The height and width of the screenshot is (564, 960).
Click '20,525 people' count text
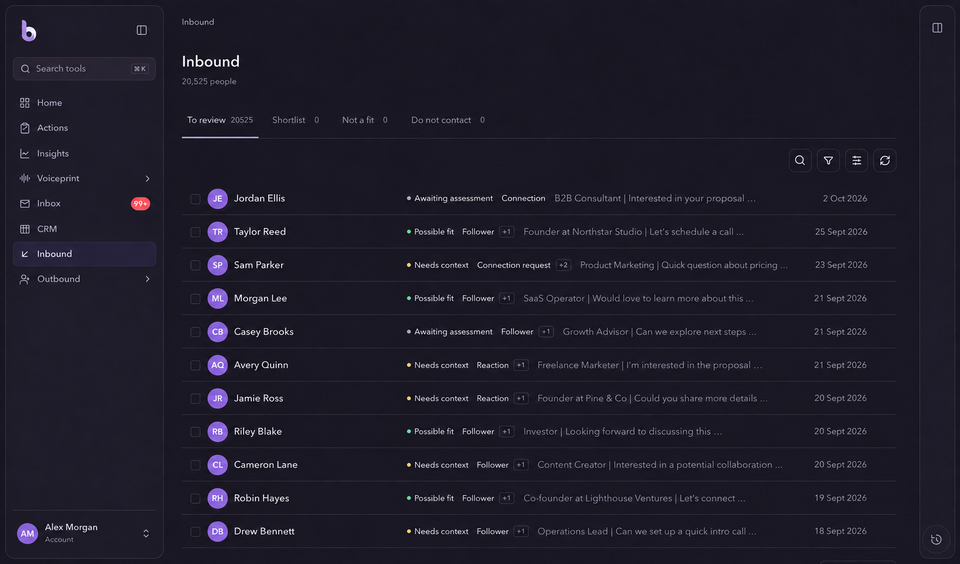209,81
